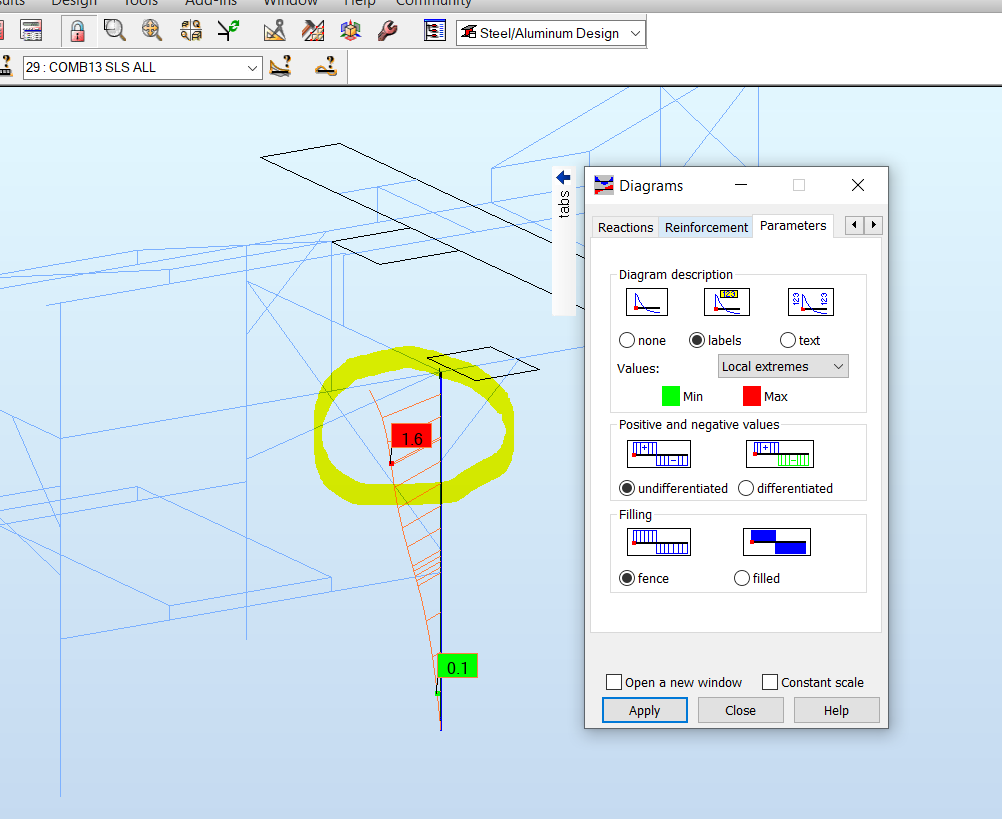Click the Close button in Diagrams

point(740,710)
